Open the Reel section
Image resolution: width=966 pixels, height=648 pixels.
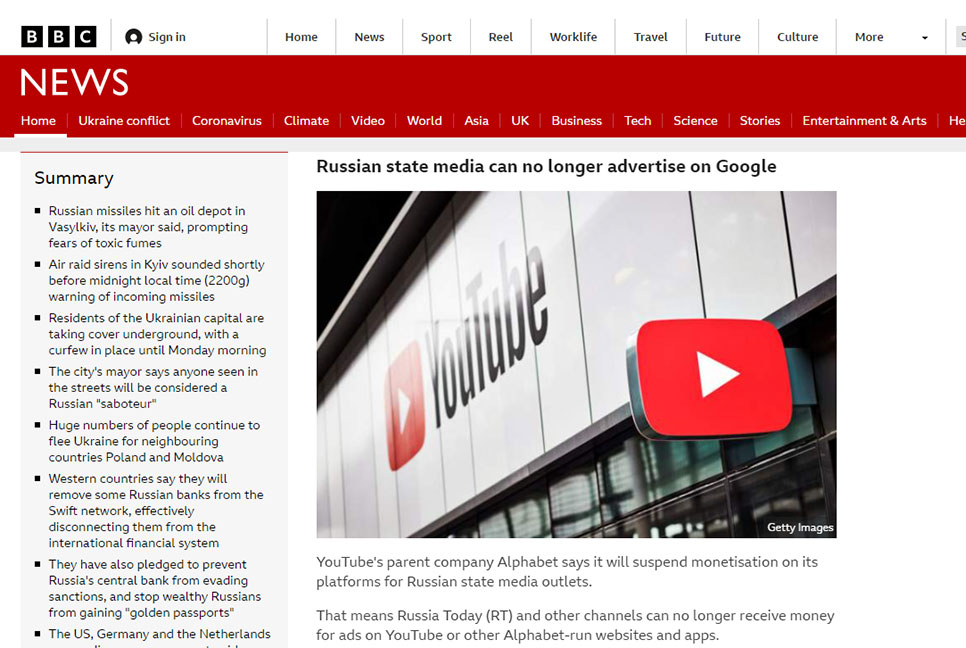(x=500, y=37)
